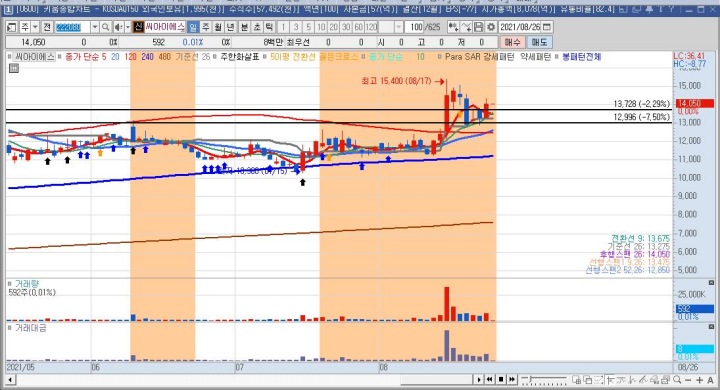The width and height of the screenshot is (720, 390).
Task: Click the date field 2021/08/26
Action: point(520,27)
